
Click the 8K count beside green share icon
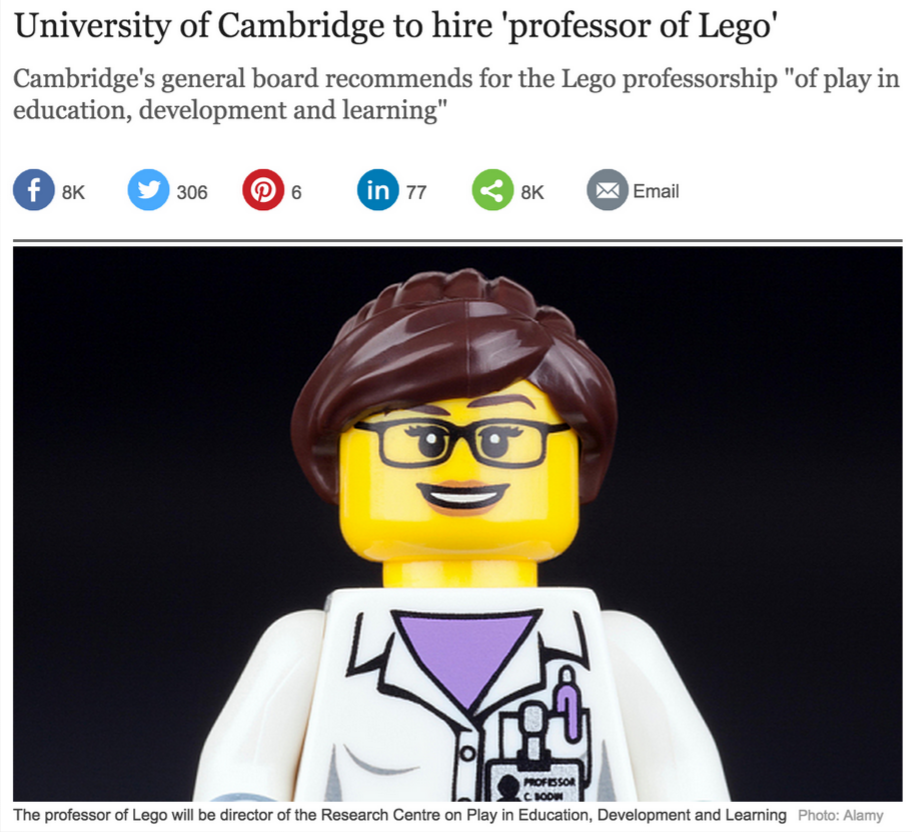[x=532, y=192]
